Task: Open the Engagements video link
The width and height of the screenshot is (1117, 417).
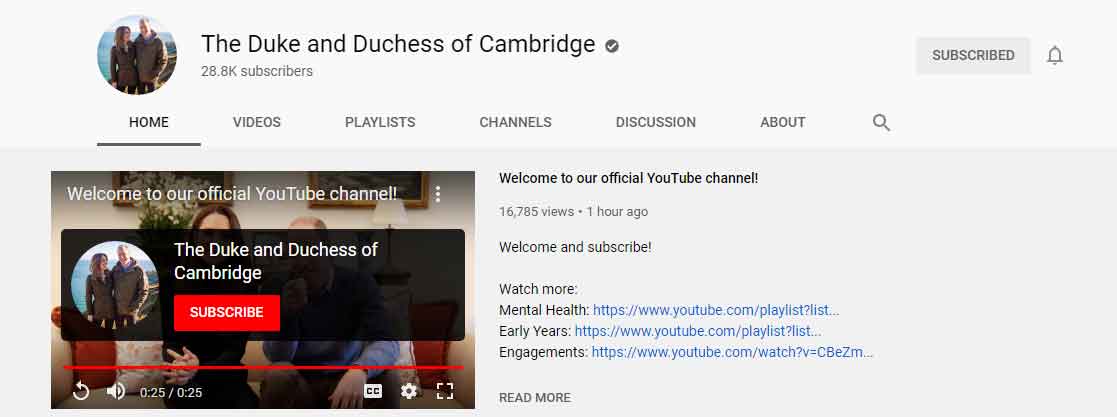Action: (x=732, y=352)
